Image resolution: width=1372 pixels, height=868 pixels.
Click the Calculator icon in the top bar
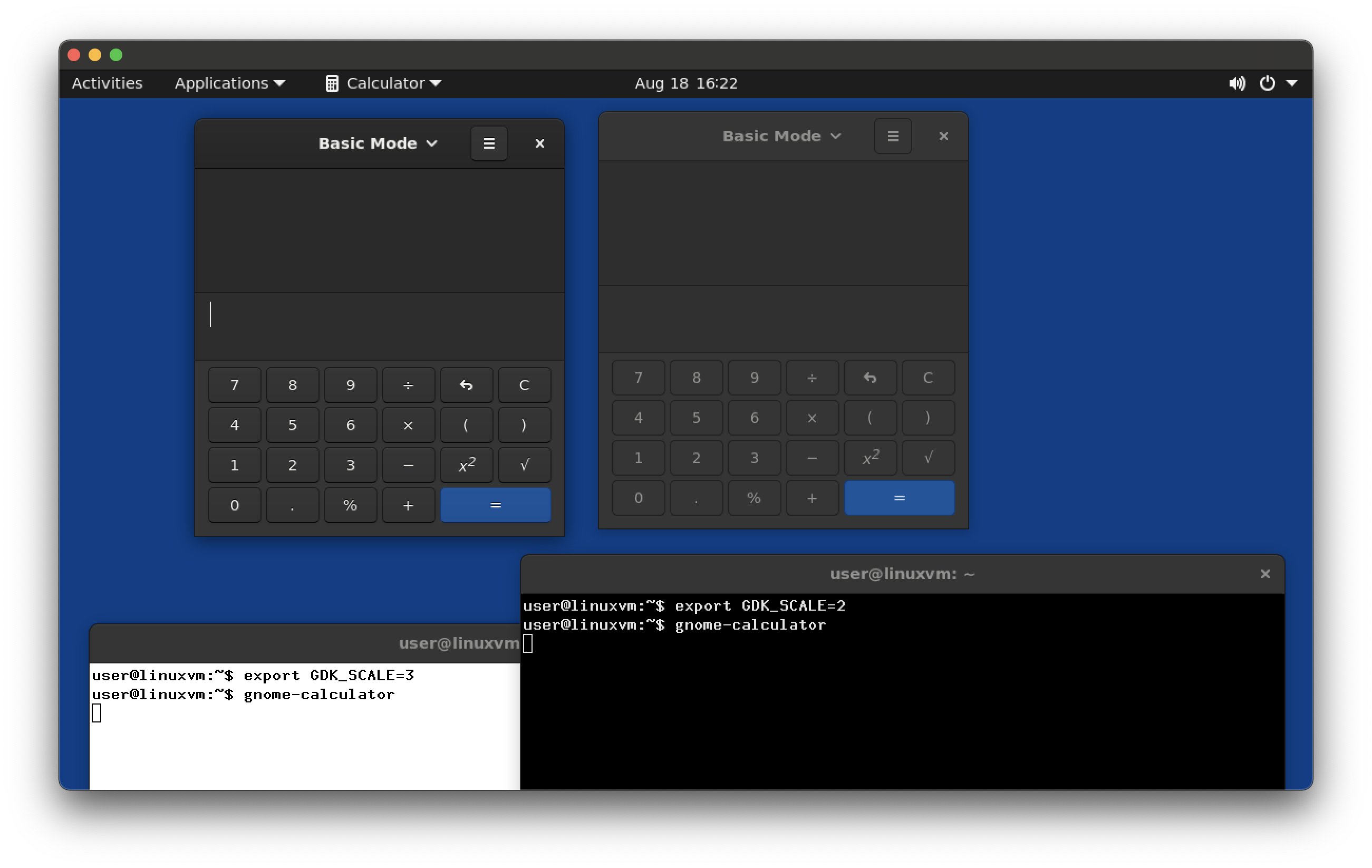[x=333, y=83]
